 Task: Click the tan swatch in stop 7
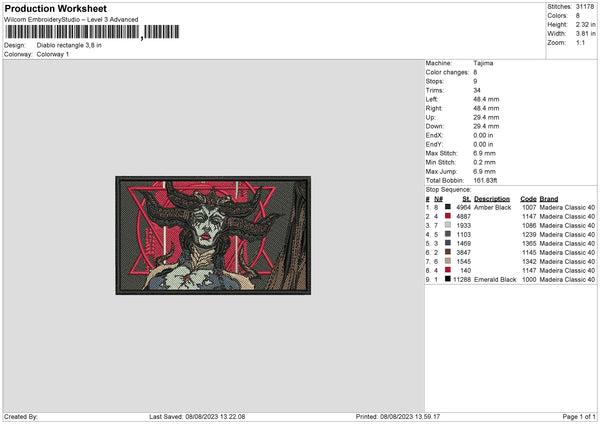tap(448, 261)
